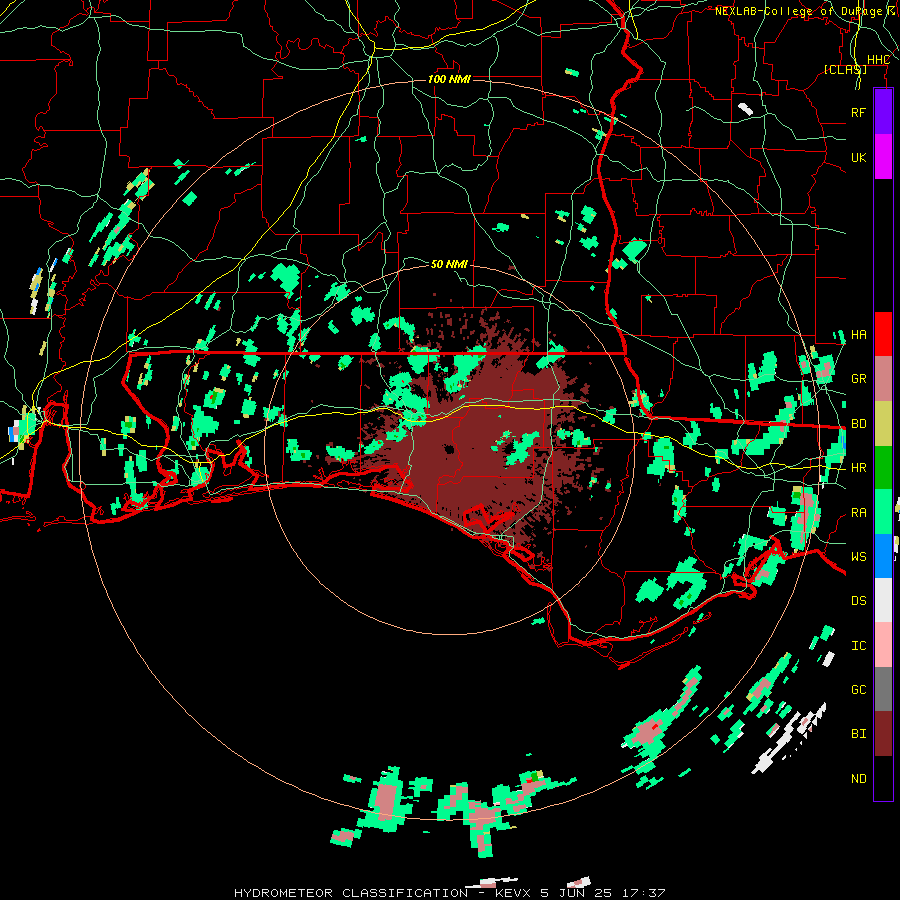Pick the HR dark green legend swatch
The width and height of the screenshot is (900, 900).
pyautogui.click(x=883, y=468)
